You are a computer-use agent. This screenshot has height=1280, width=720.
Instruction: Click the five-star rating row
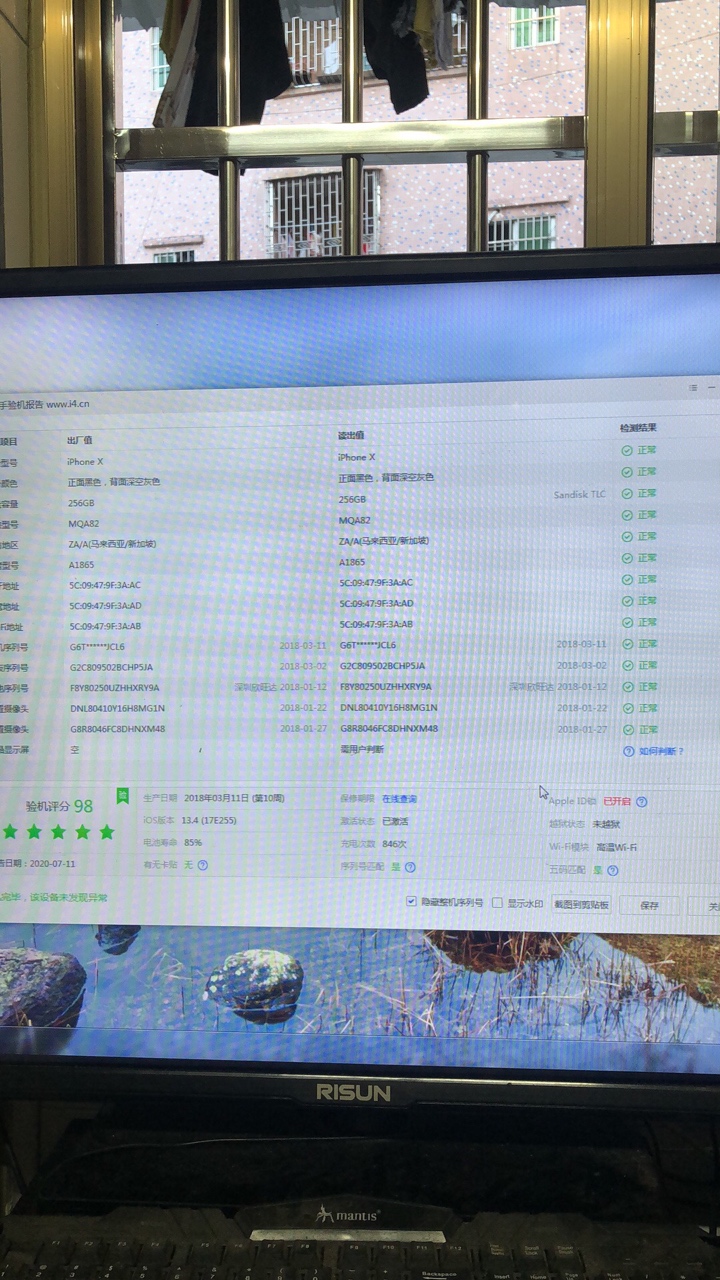58,832
